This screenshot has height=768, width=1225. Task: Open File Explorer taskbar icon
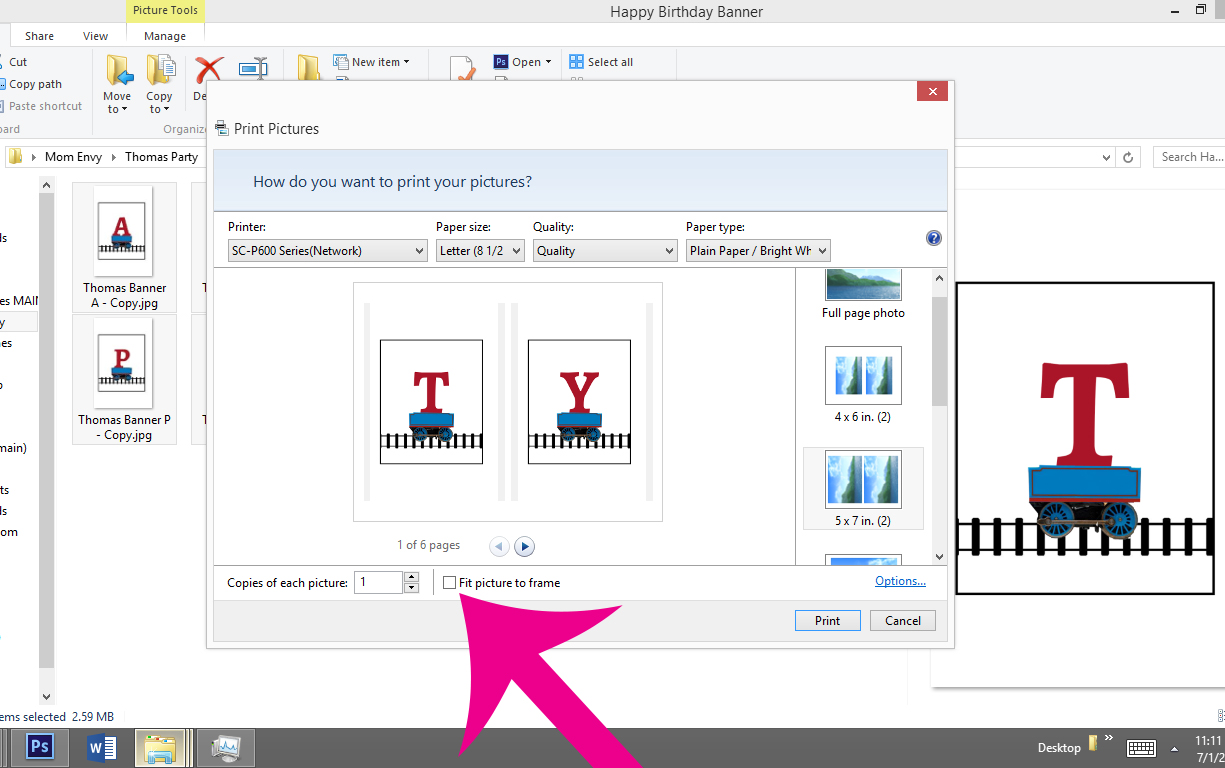[161, 747]
